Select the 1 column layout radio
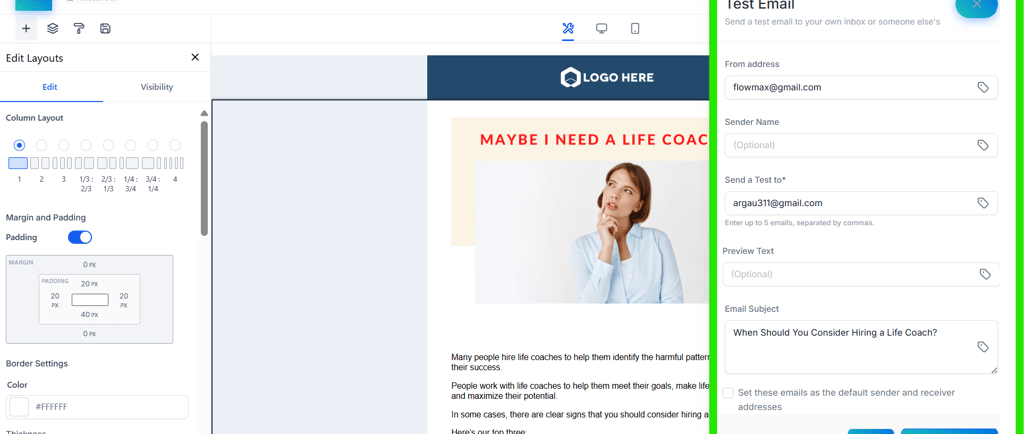 [x=20, y=145]
